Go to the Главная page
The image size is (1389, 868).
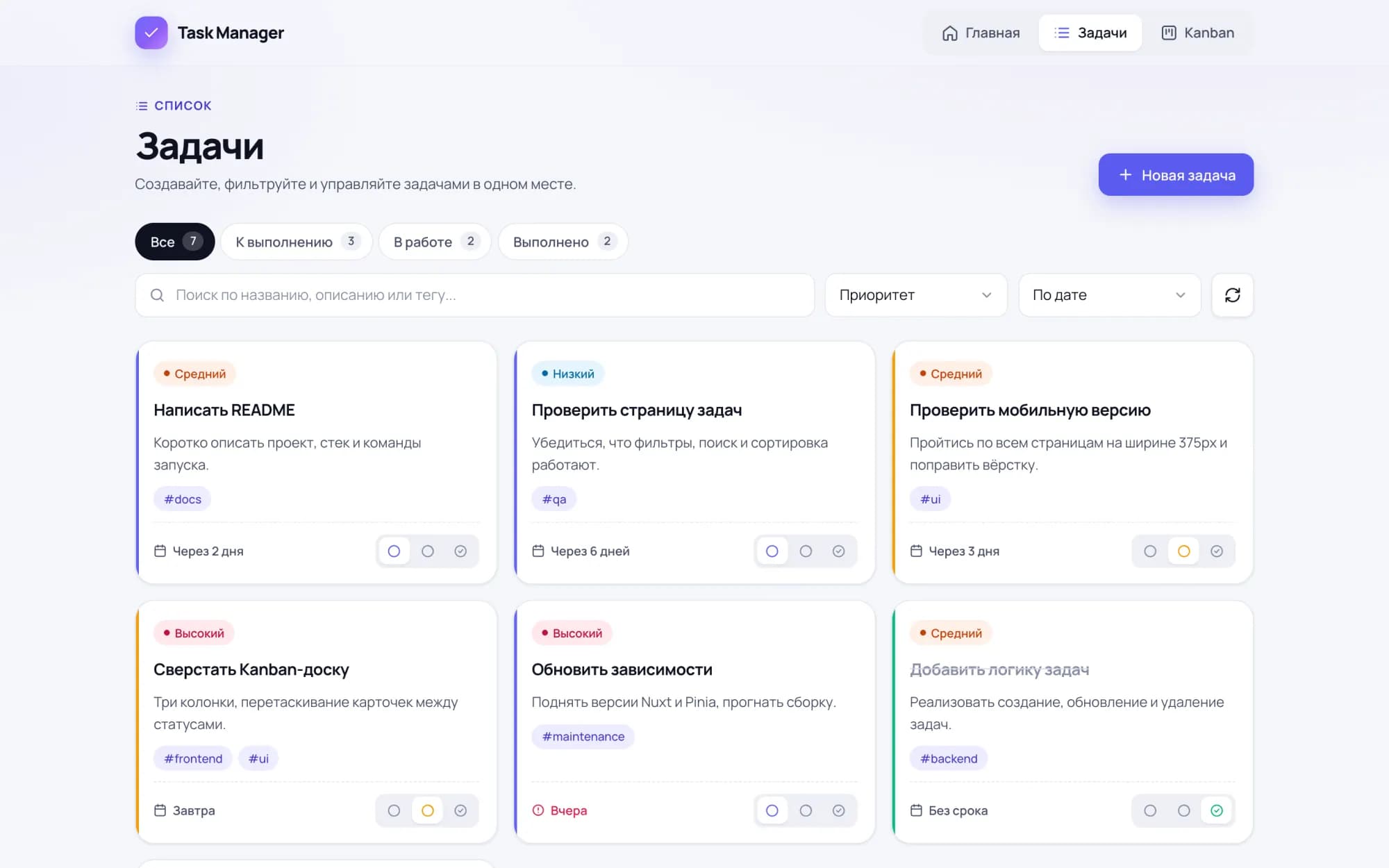[x=981, y=33]
